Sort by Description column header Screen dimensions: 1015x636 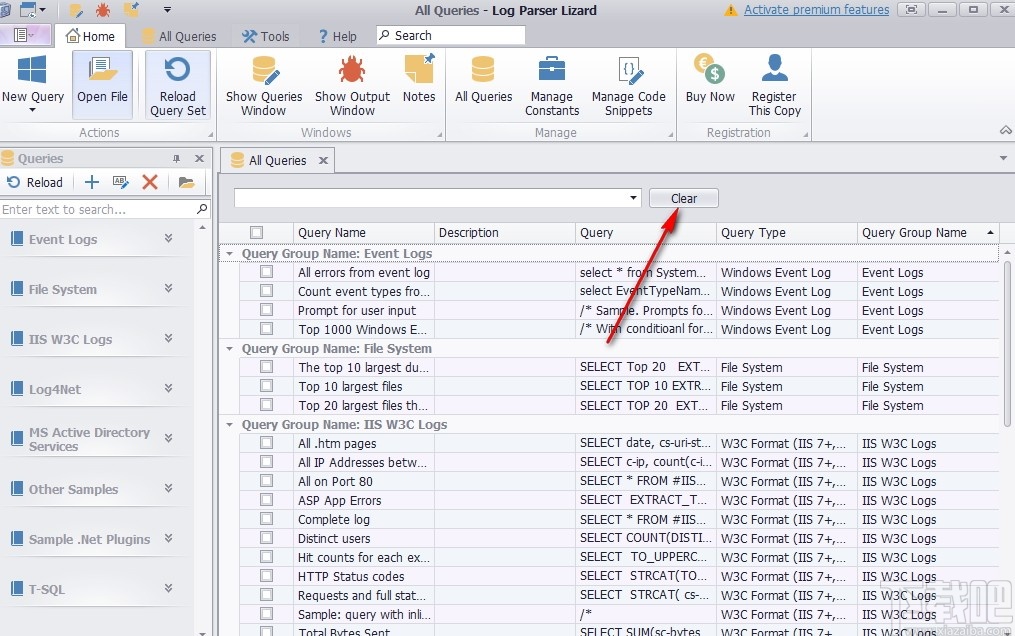(504, 232)
